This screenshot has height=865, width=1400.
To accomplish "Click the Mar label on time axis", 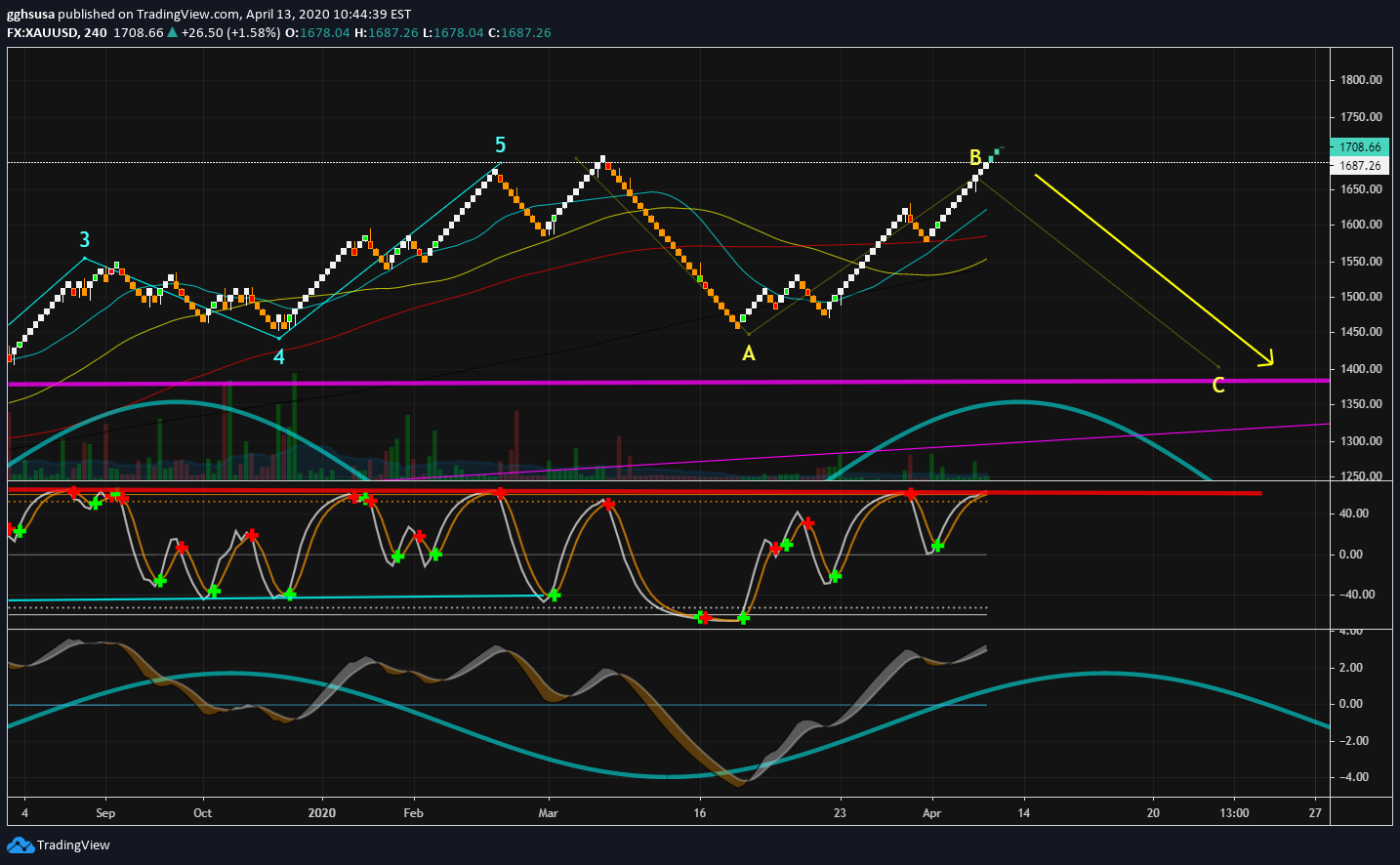I will click(x=549, y=812).
